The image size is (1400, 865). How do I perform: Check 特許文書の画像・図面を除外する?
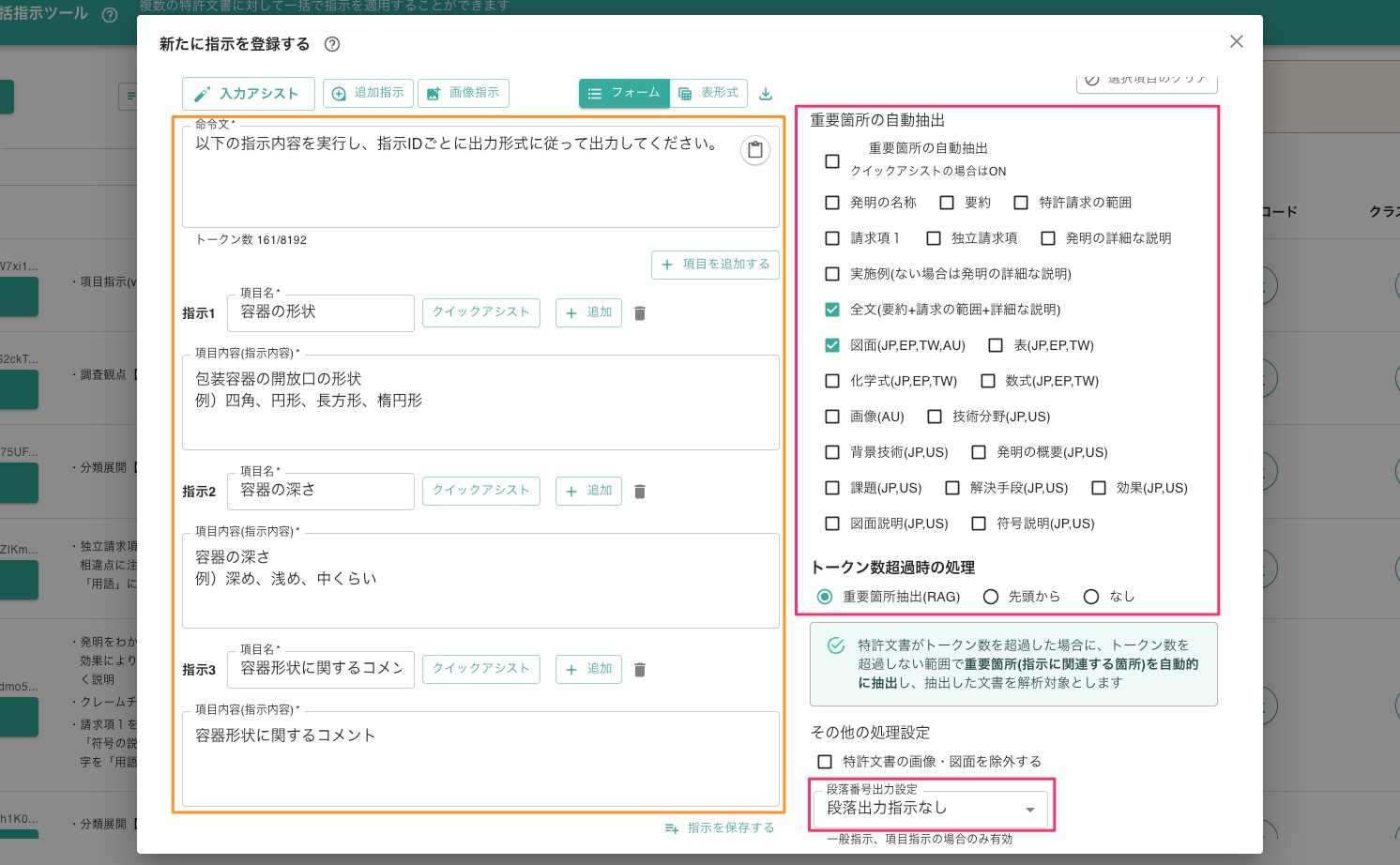coord(825,762)
